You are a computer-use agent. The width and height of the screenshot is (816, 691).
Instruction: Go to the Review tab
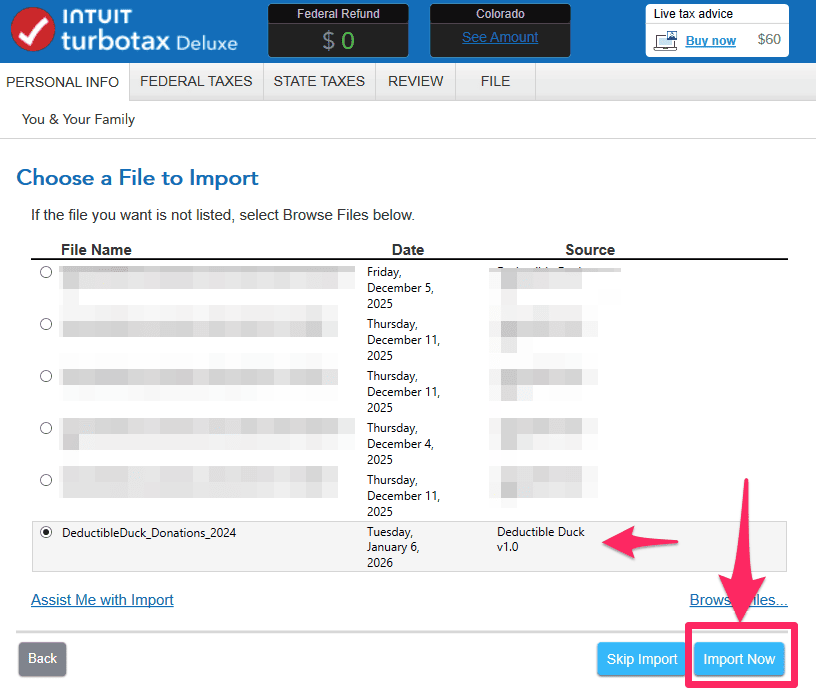point(415,82)
